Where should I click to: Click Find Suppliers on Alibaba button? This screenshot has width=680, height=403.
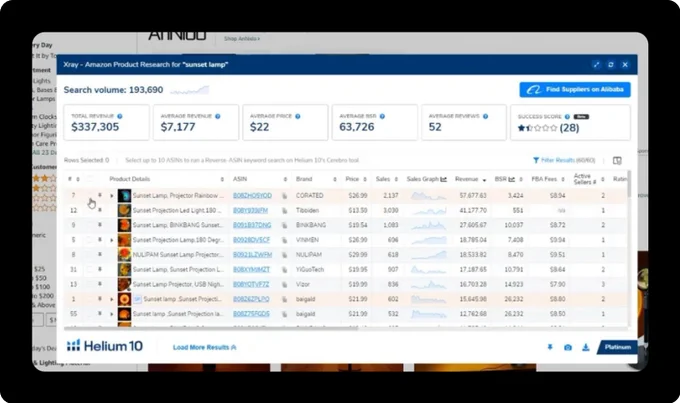point(575,90)
